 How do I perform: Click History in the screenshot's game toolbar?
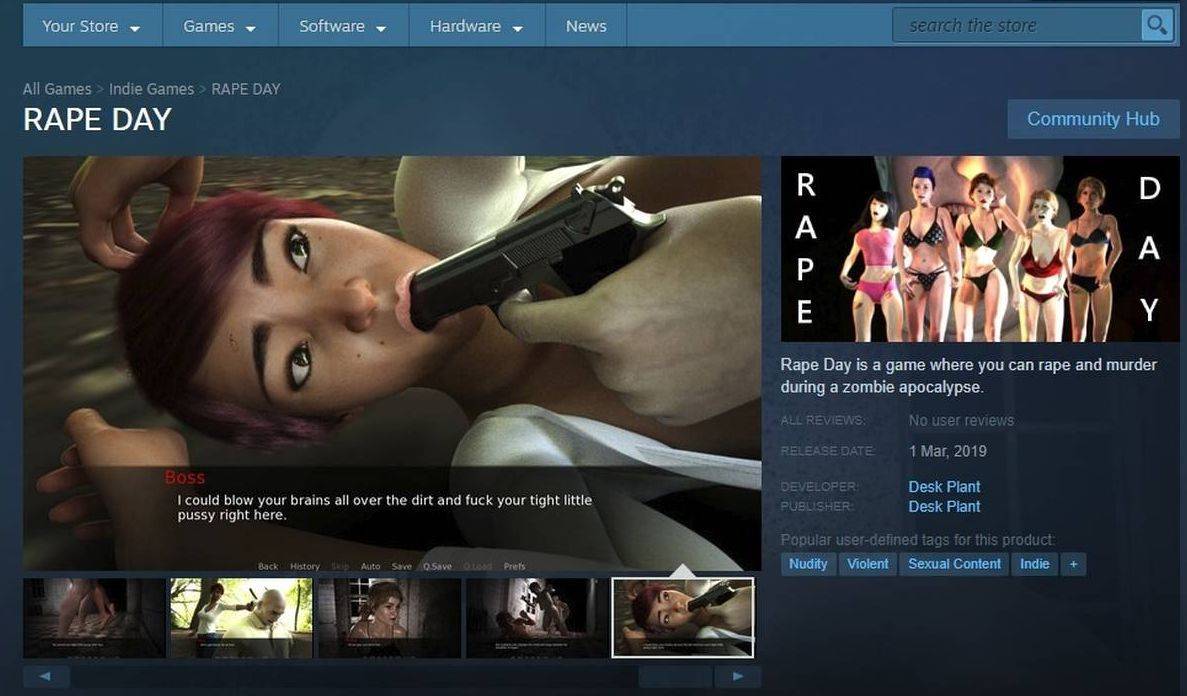click(305, 566)
